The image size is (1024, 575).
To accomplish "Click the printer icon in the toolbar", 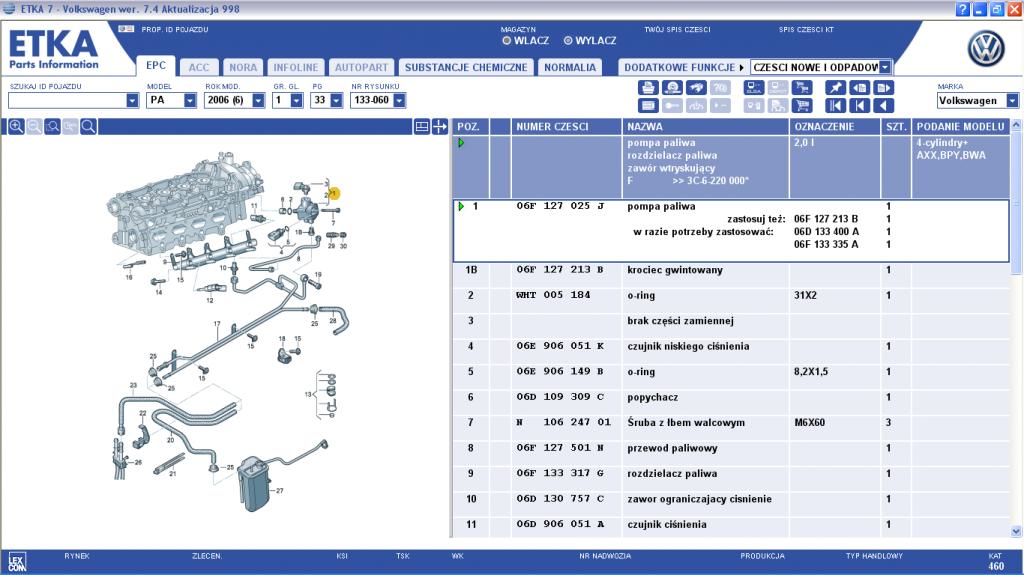I will pyautogui.click(x=648, y=88).
